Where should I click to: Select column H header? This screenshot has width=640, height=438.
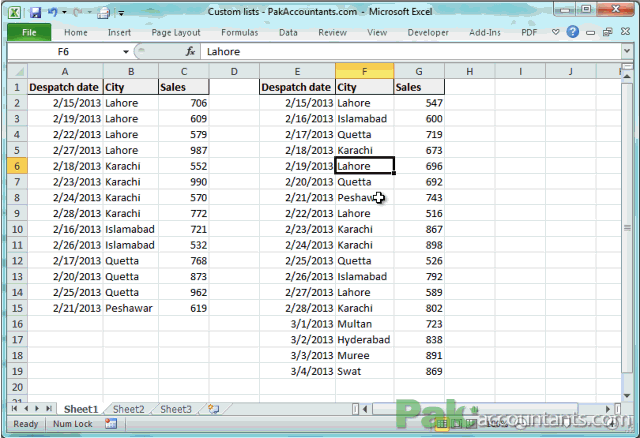pos(470,71)
